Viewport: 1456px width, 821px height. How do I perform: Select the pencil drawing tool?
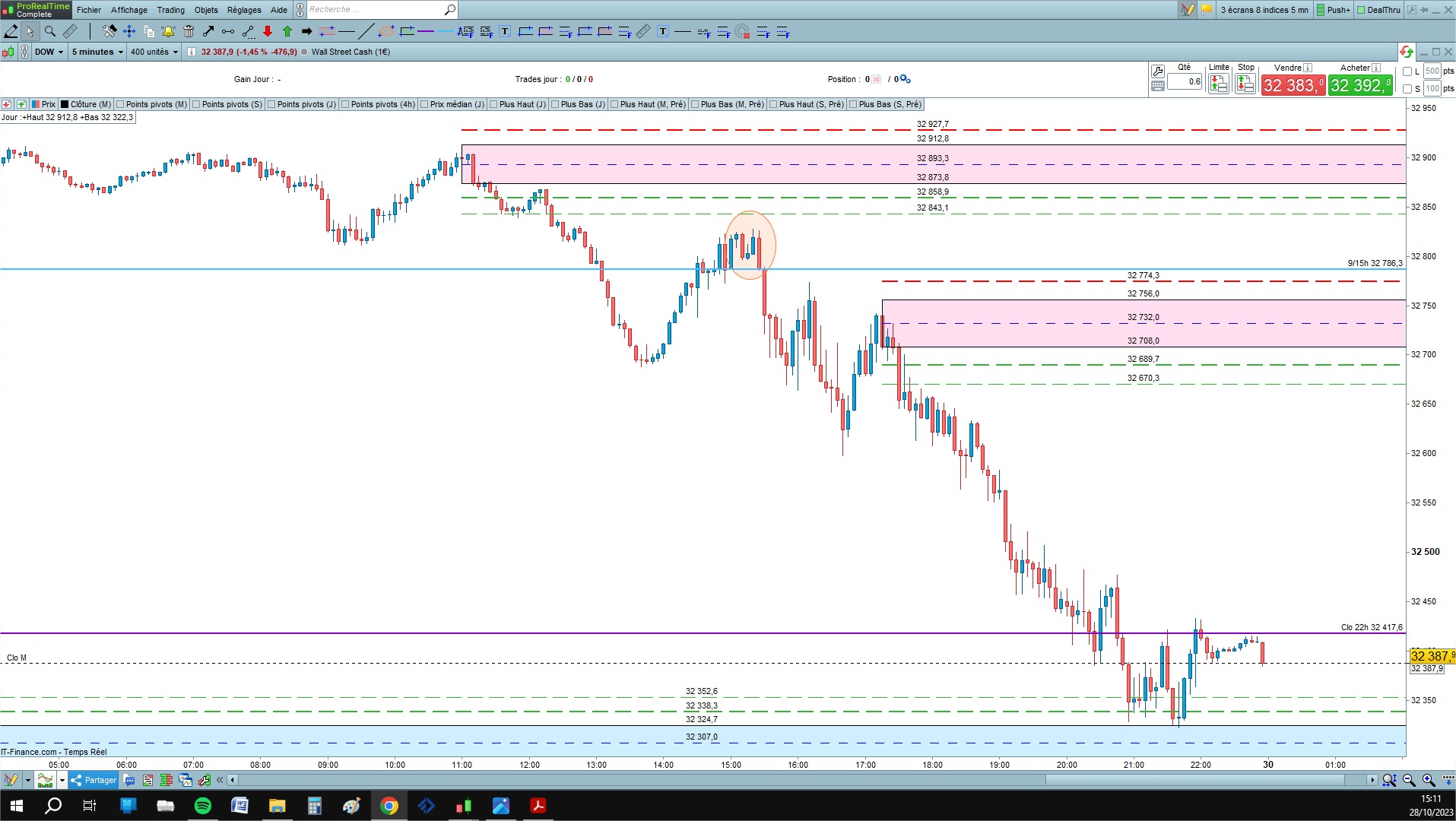pyautogui.click(x=11, y=31)
